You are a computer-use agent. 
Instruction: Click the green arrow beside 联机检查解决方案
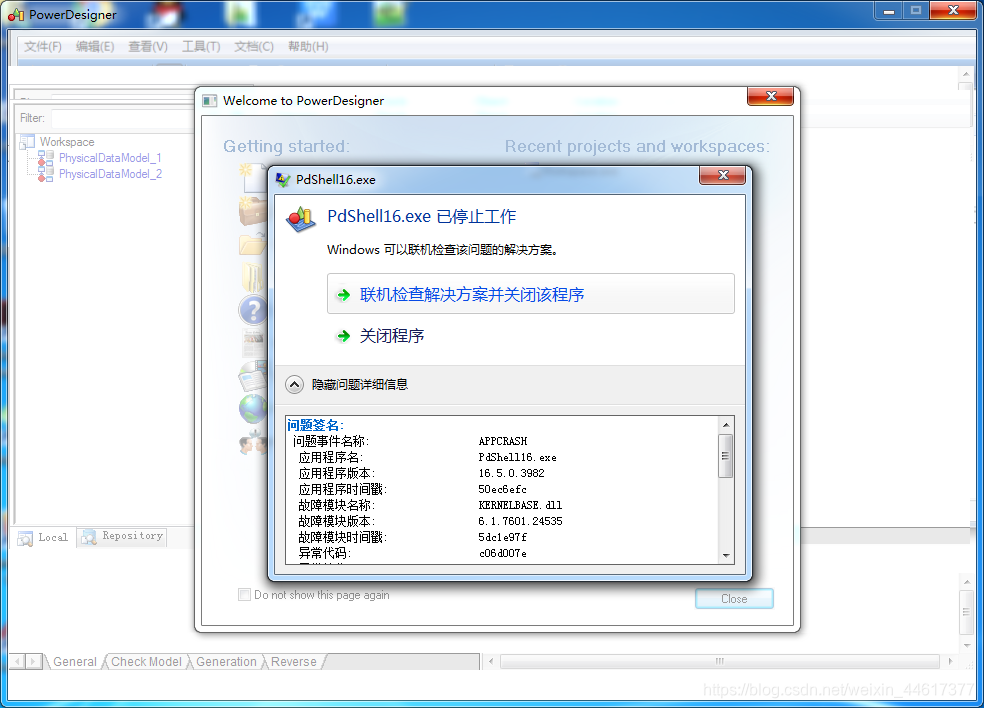coord(343,295)
